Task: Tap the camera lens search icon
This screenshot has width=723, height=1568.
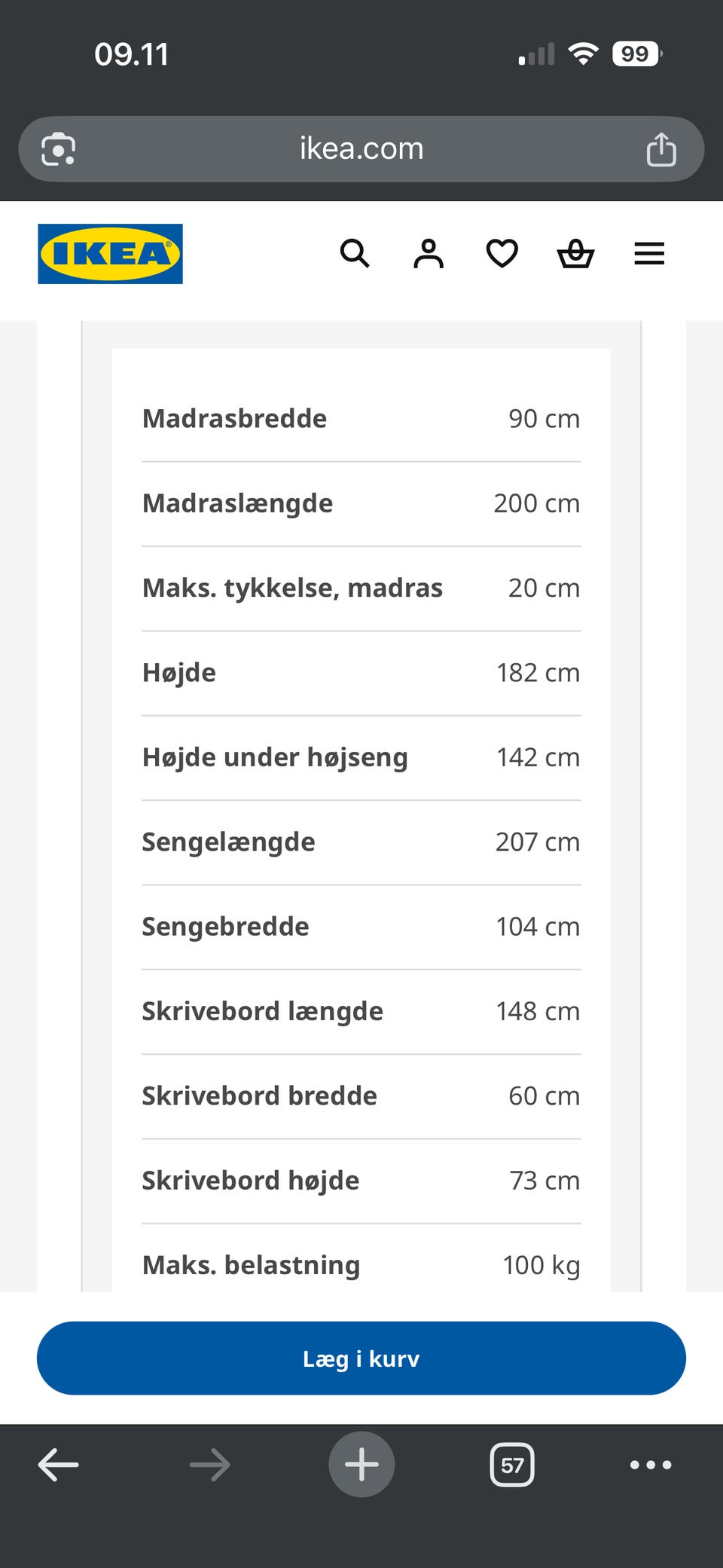Action: point(58,149)
